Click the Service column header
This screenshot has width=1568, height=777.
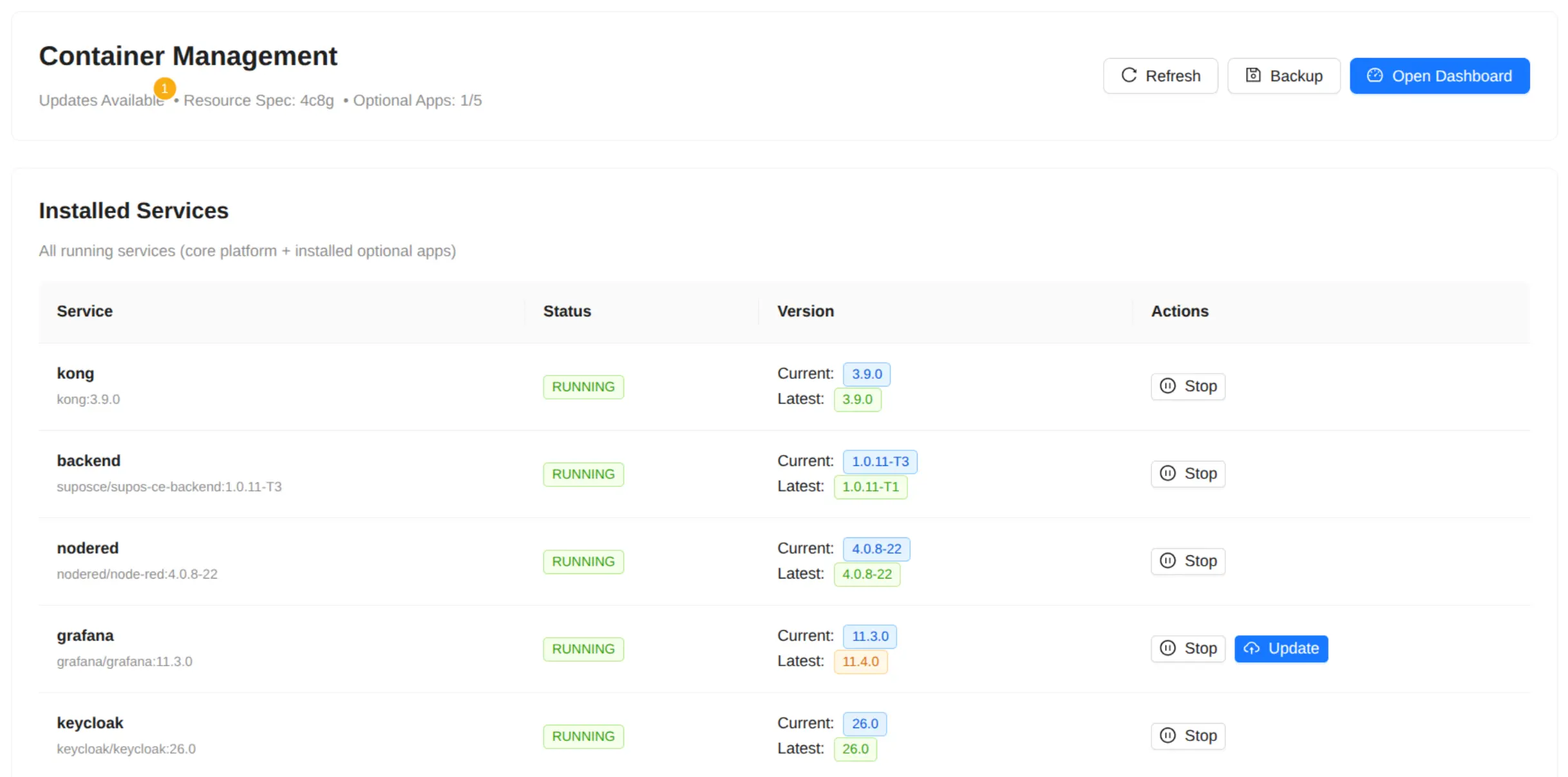point(84,311)
